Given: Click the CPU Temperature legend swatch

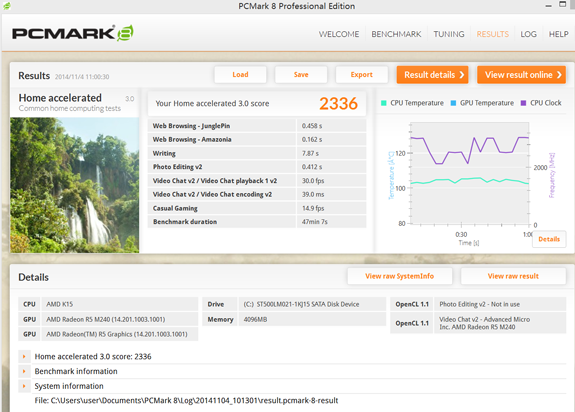Looking at the screenshot, I should pyautogui.click(x=384, y=103).
